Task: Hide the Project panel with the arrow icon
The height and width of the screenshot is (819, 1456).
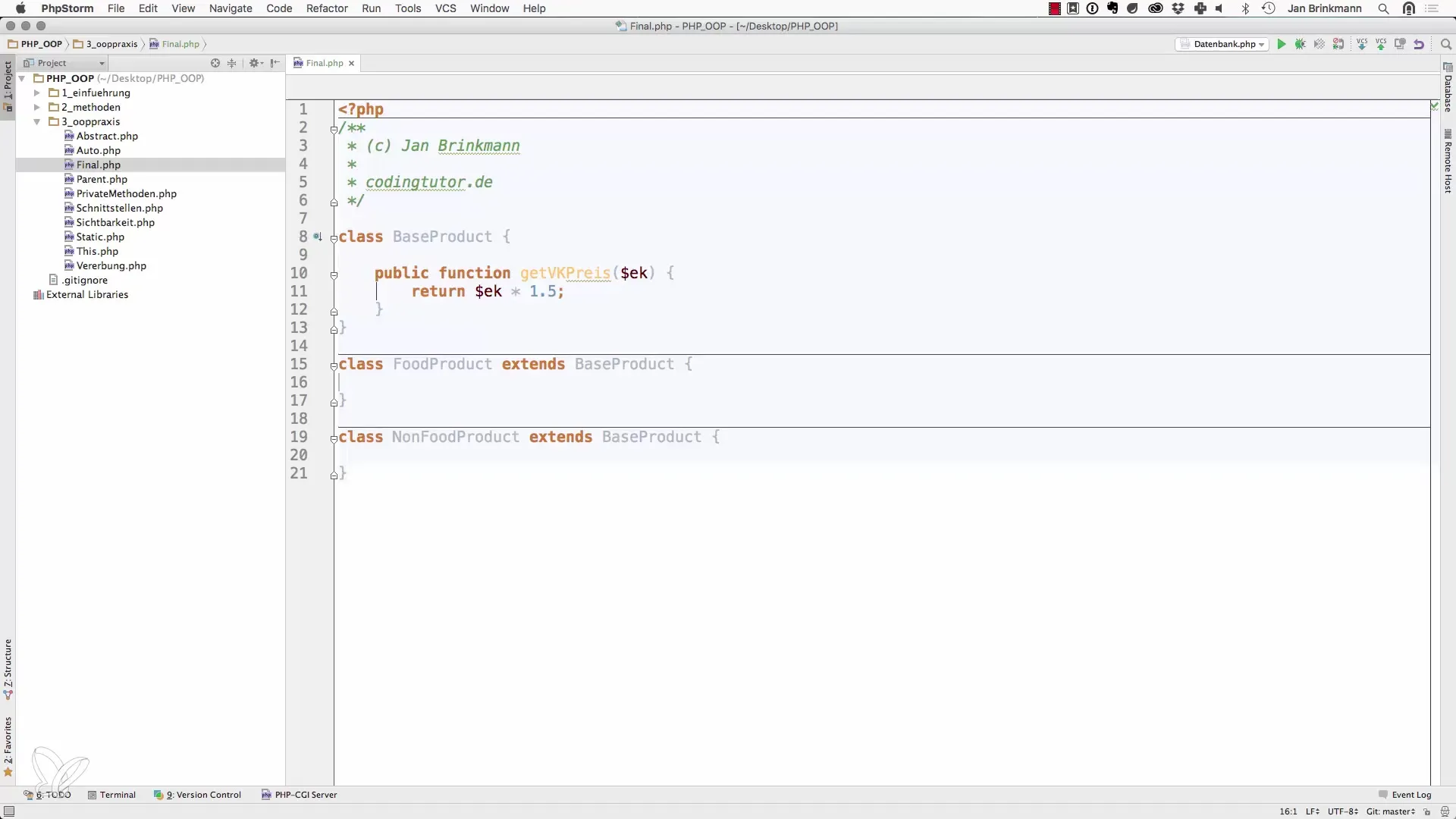Action: [x=275, y=63]
